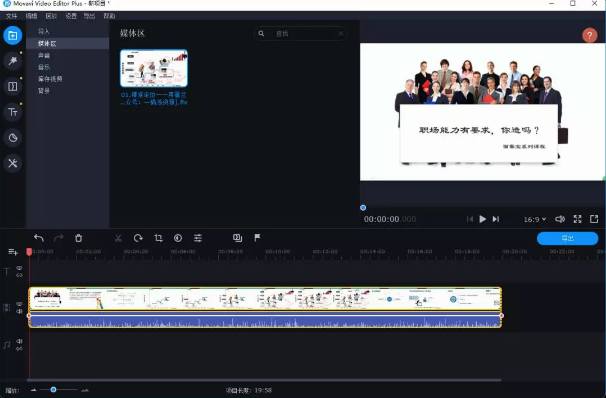Viewport: 606px width, 398px height.
Task: Open the Filters magic wand panel
Action: (13, 61)
